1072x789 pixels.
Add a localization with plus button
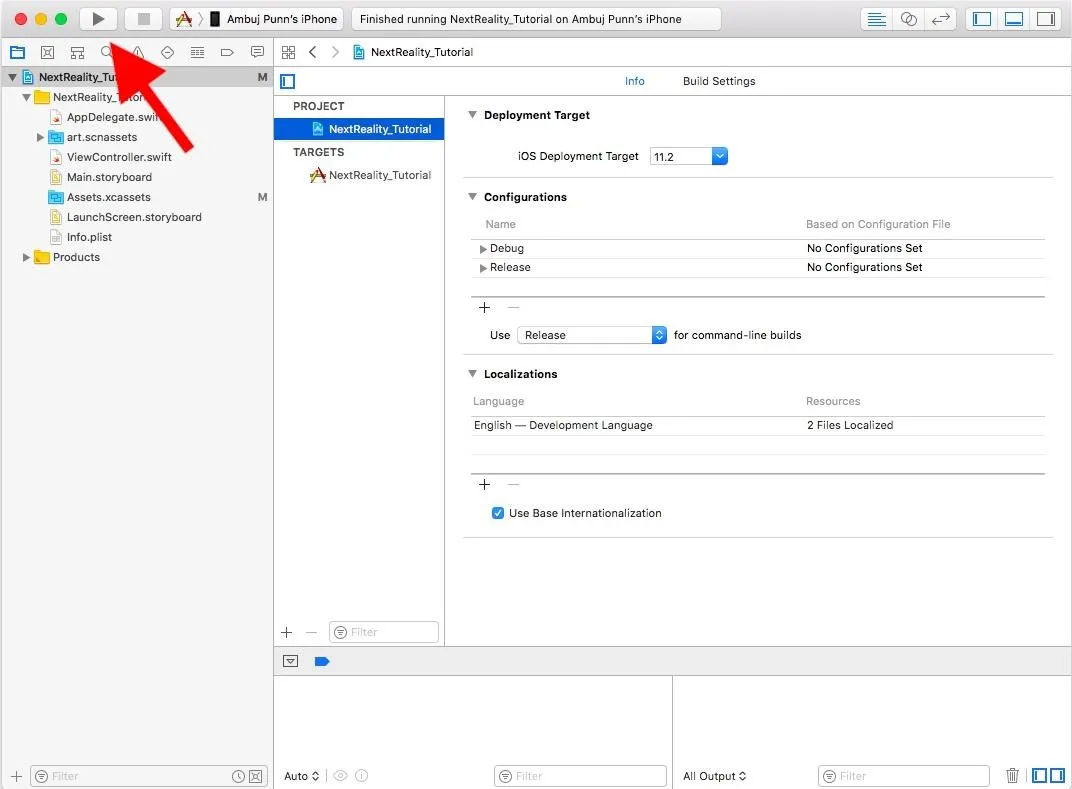click(x=484, y=485)
